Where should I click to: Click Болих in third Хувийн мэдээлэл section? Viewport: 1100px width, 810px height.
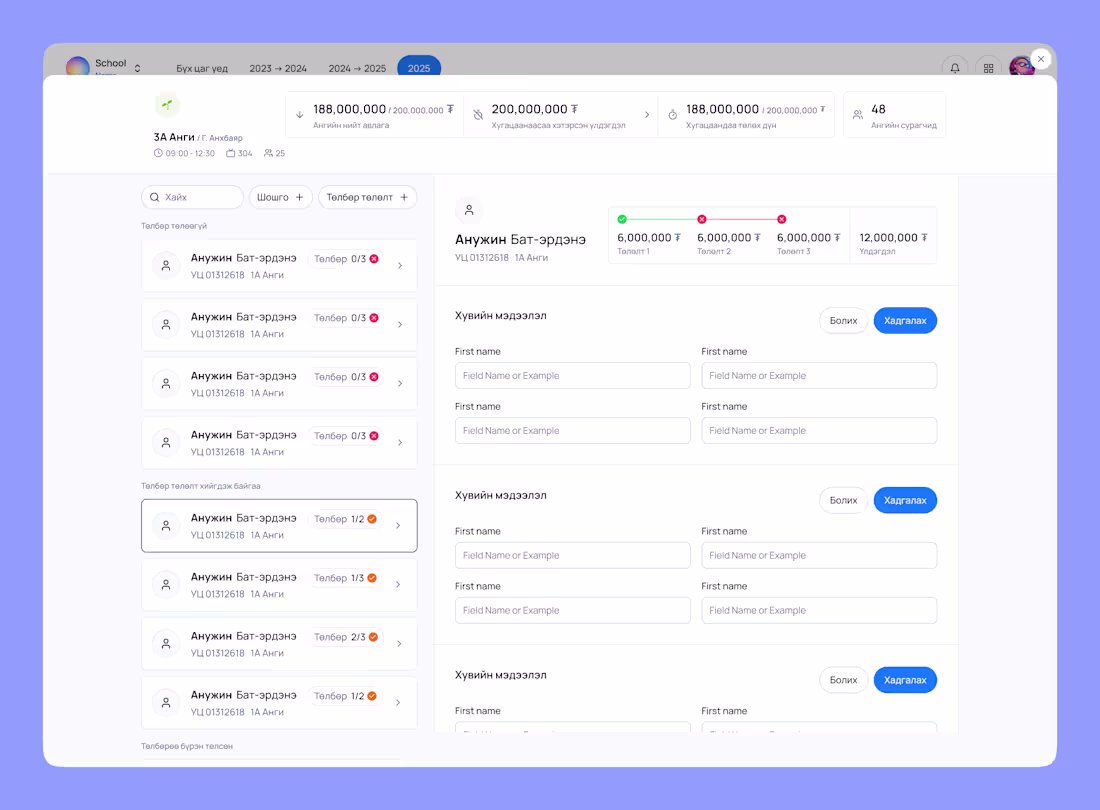pos(843,680)
